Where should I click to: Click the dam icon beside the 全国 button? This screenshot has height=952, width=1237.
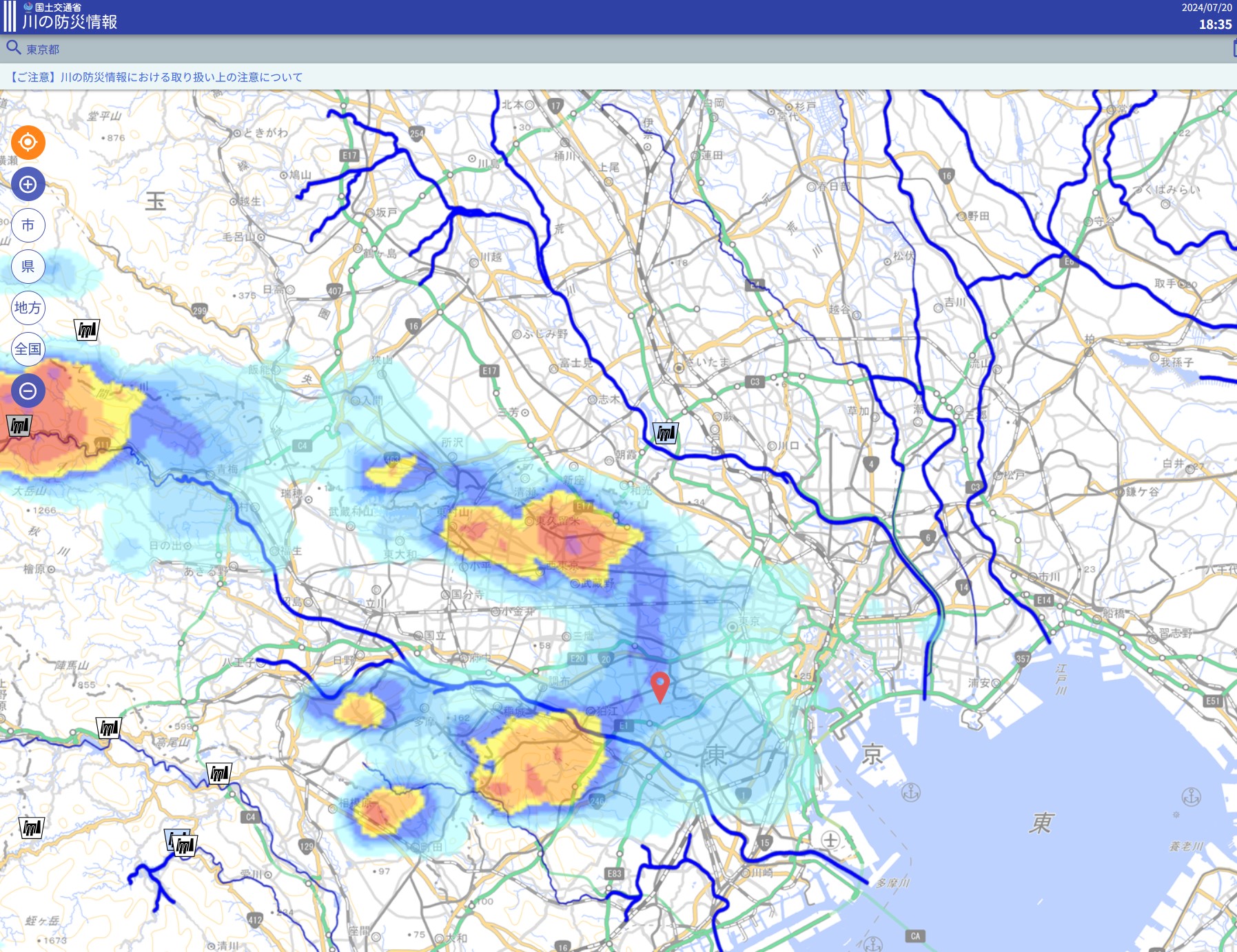click(x=19, y=426)
